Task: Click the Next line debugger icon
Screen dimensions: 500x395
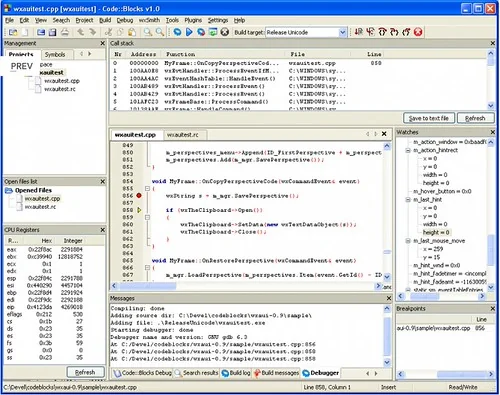Action: point(382,32)
